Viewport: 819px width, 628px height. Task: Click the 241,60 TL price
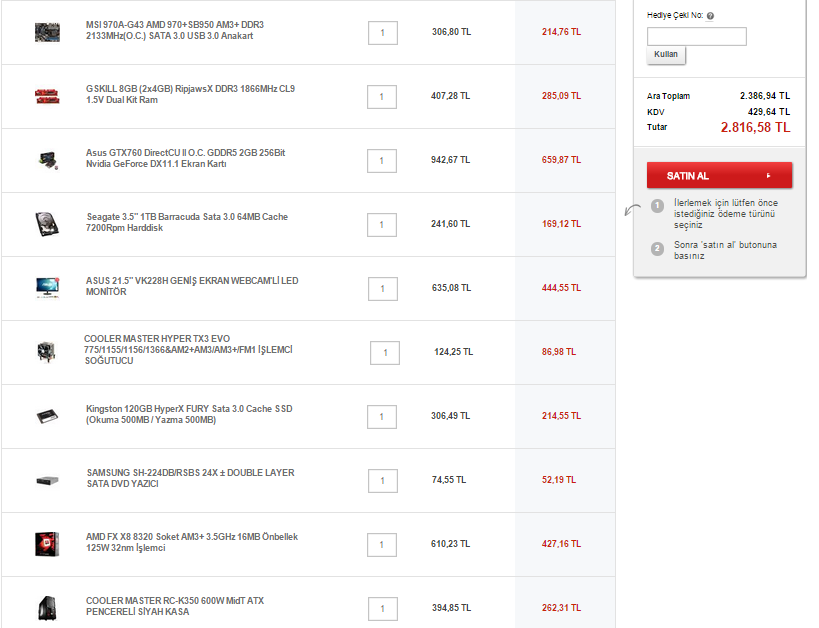tap(450, 224)
